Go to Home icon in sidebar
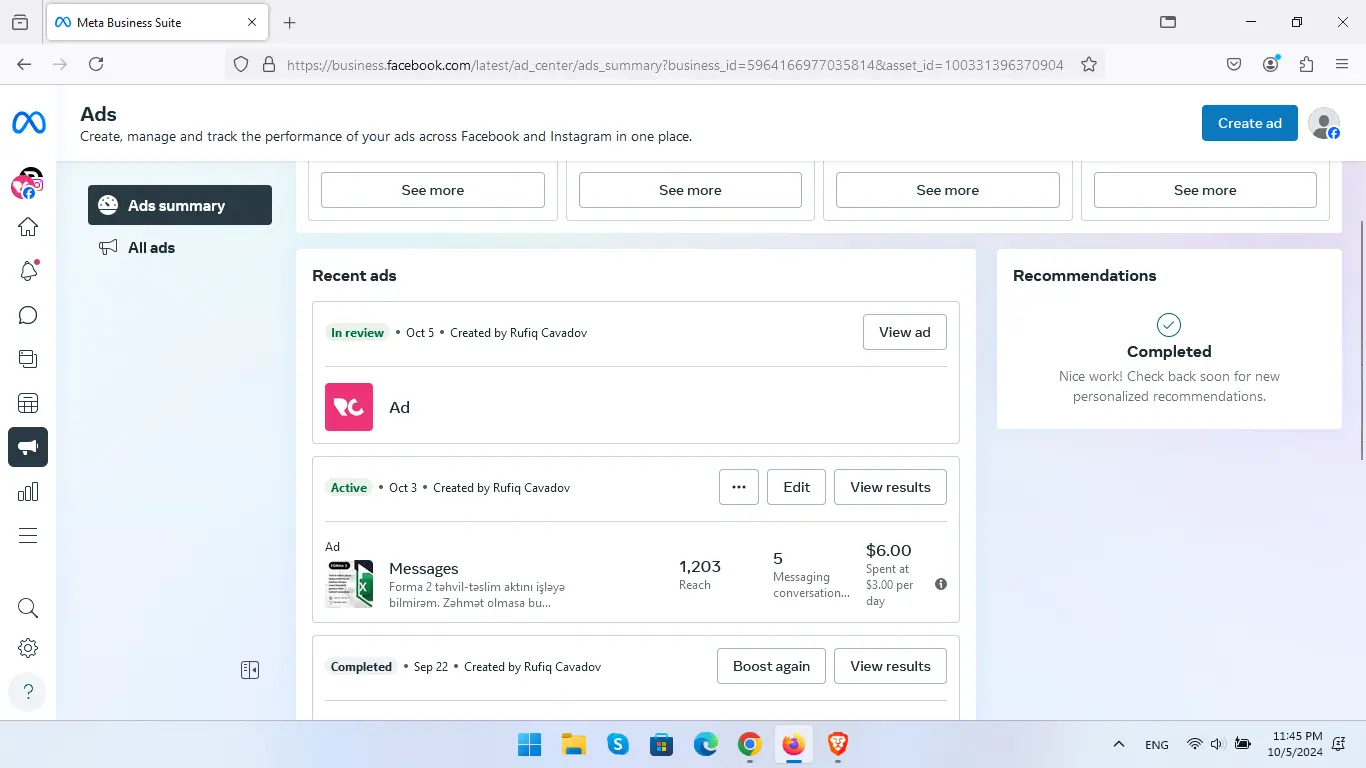 tap(28, 227)
